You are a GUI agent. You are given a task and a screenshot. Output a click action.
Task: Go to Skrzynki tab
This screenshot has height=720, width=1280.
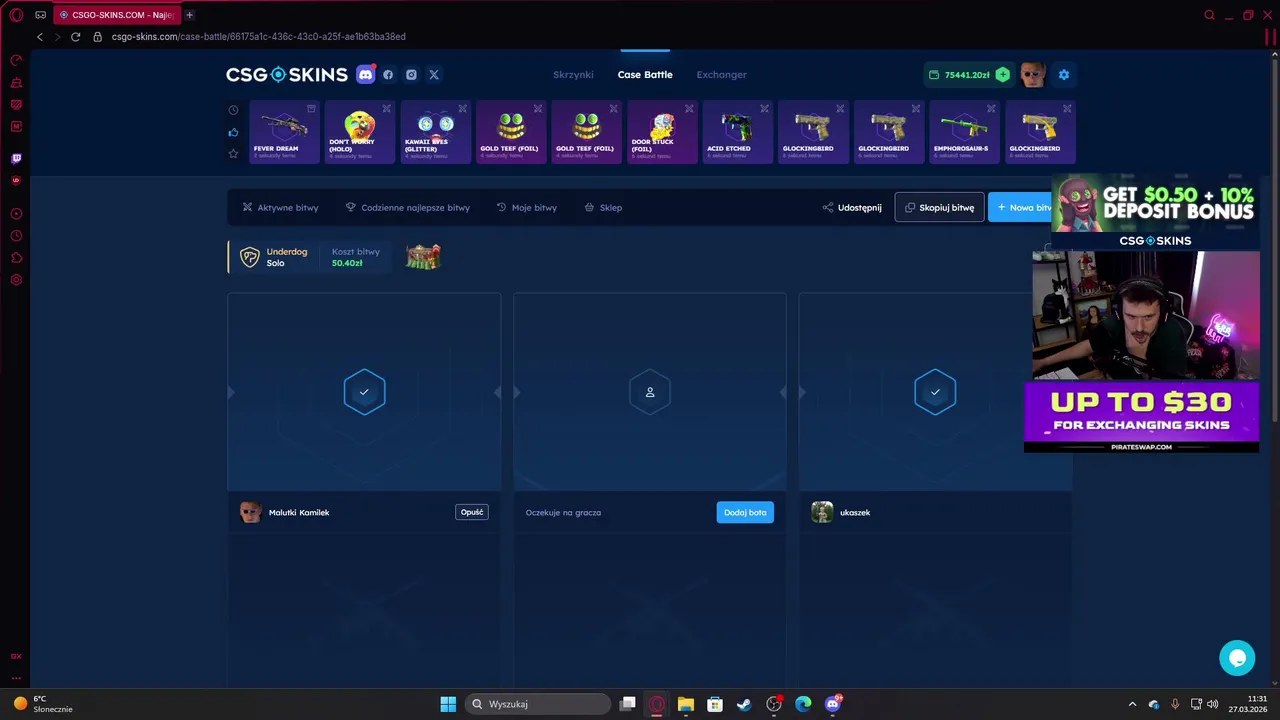tap(573, 74)
